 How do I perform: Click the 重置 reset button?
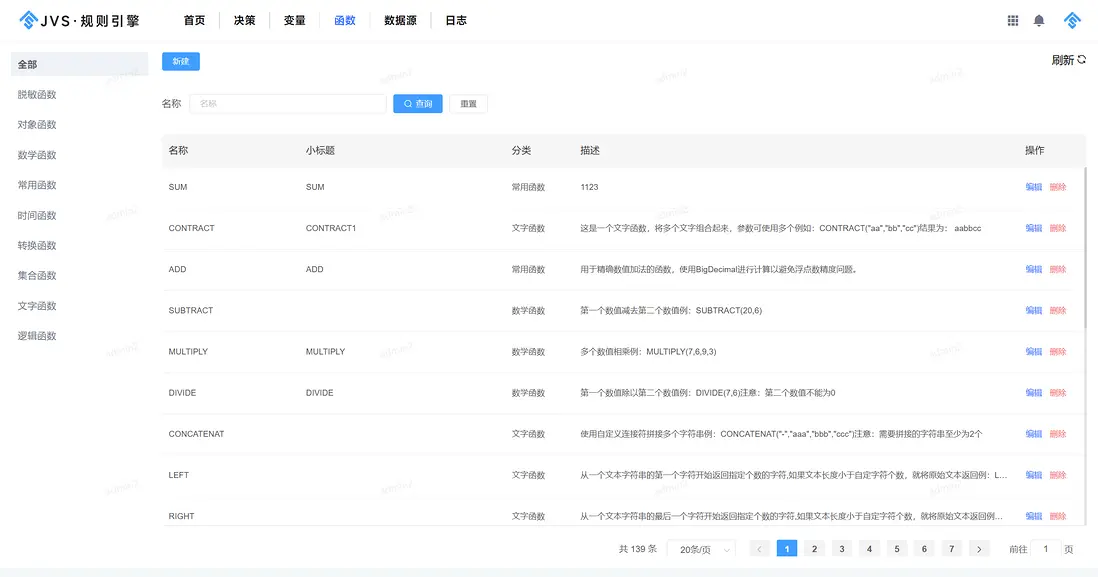coord(468,103)
